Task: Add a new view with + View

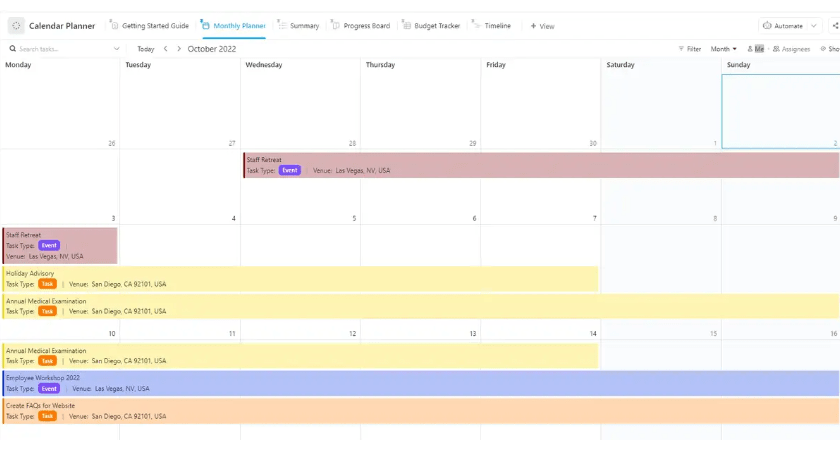Action: tap(542, 26)
